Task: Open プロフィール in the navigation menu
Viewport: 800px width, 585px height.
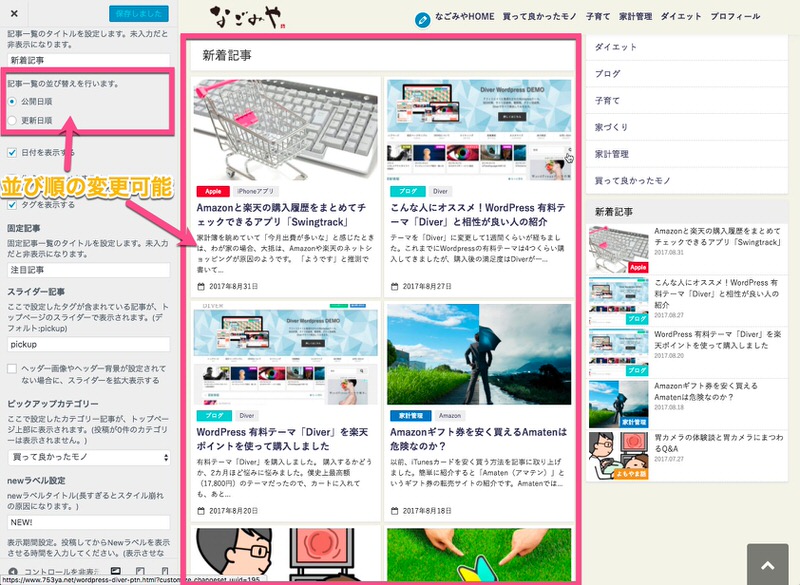Action: tap(735, 18)
